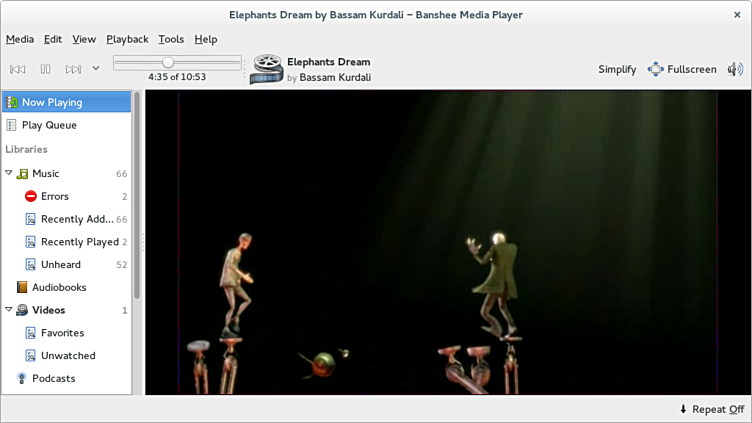Viewport: 752px width, 423px height.
Task: Toggle the Simplify view button
Action: [x=617, y=69]
